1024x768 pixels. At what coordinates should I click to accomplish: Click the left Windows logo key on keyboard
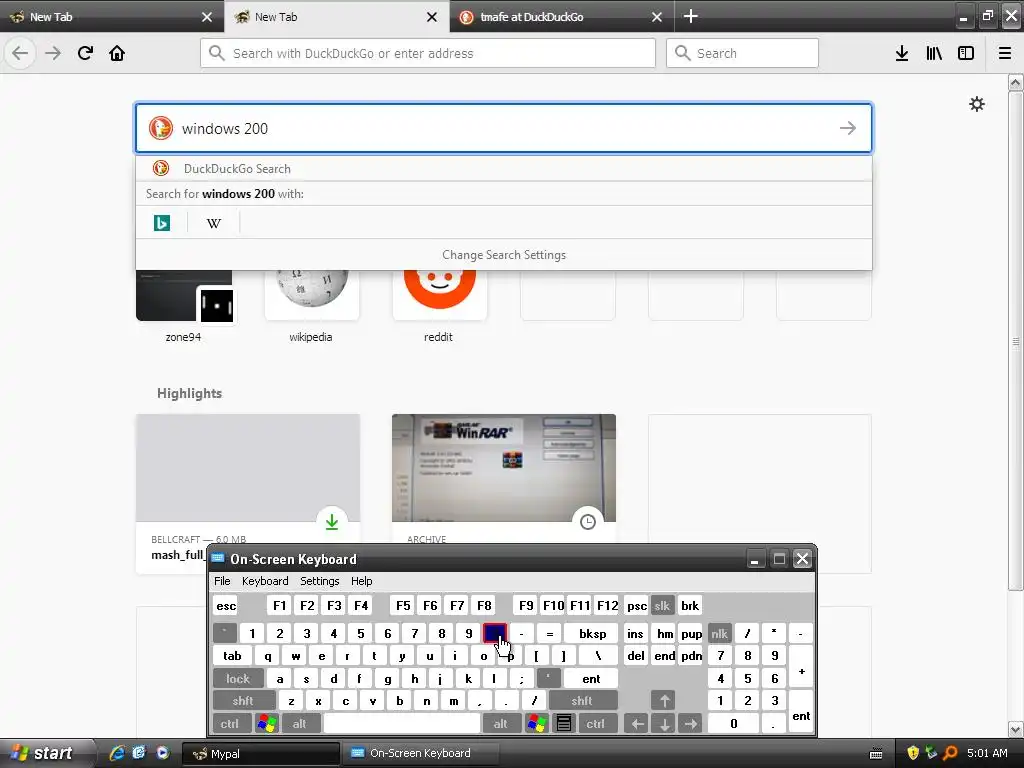point(267,724)
